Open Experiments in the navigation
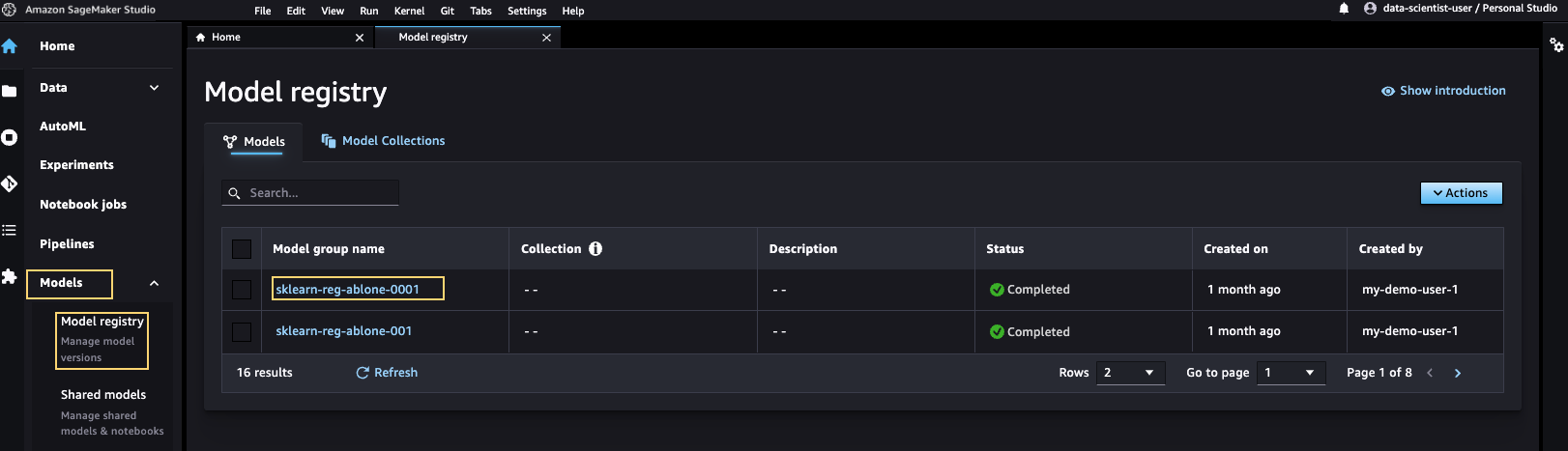This screenshot has width=1568, height=451. (x=76, y=165)
